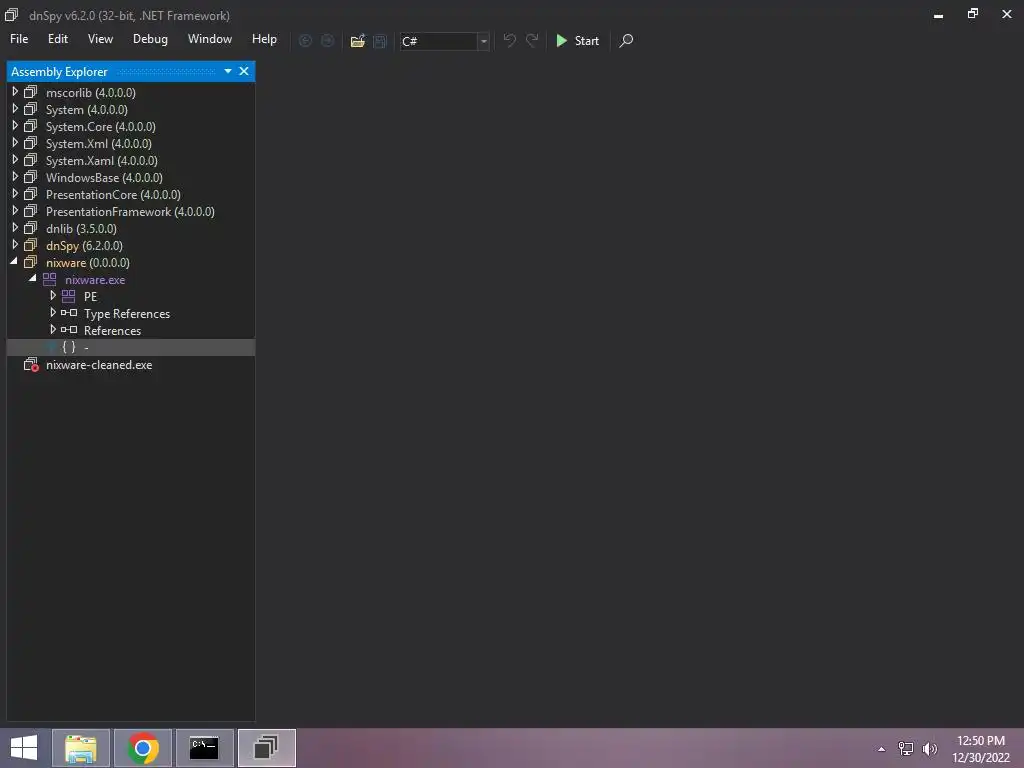This screenshot has width=1024, height=768.
Task: Select System.Xaml (4.0.0.0) tree row
Action: pyautogui.click(x=131, y=161)
